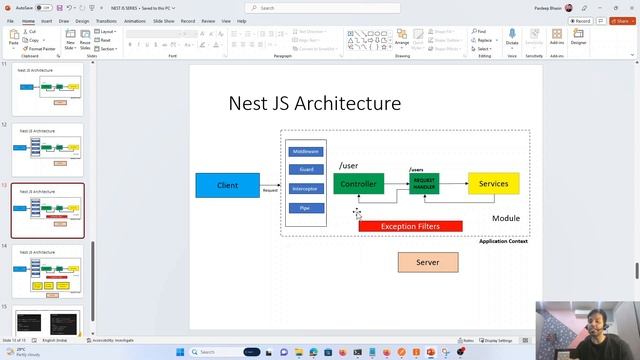The width and height of the screenshot is (640, 360).
Task: Click the Save icon in title bar
Action: pyautogui.click(x=60, y=8)
